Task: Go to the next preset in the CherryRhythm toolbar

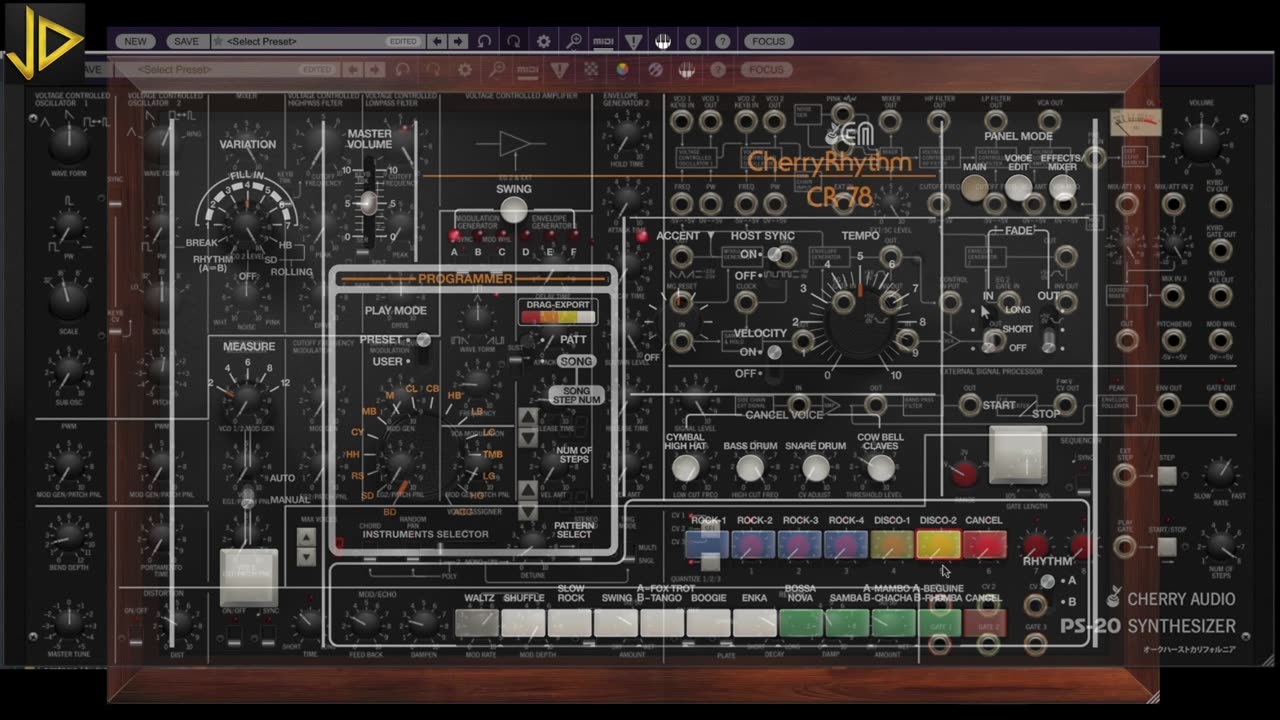Action: (458, 41)
